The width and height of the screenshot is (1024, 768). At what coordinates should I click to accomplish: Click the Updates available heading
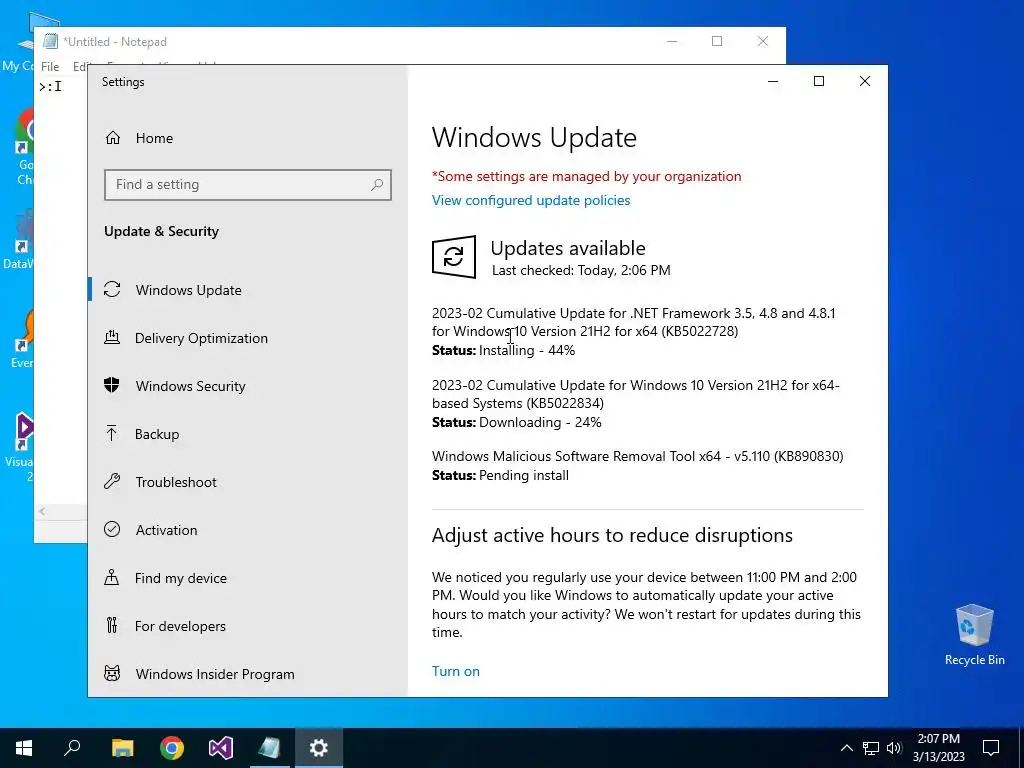(x=568, y=248)
